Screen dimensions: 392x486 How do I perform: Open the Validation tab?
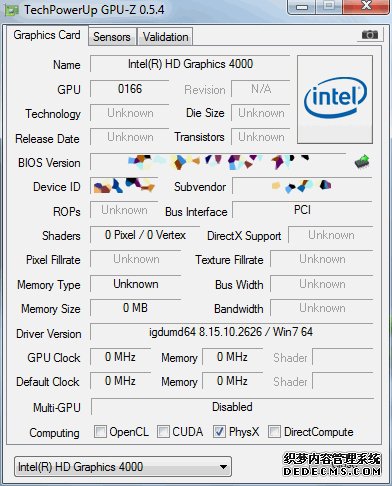[x=166, y=37]
